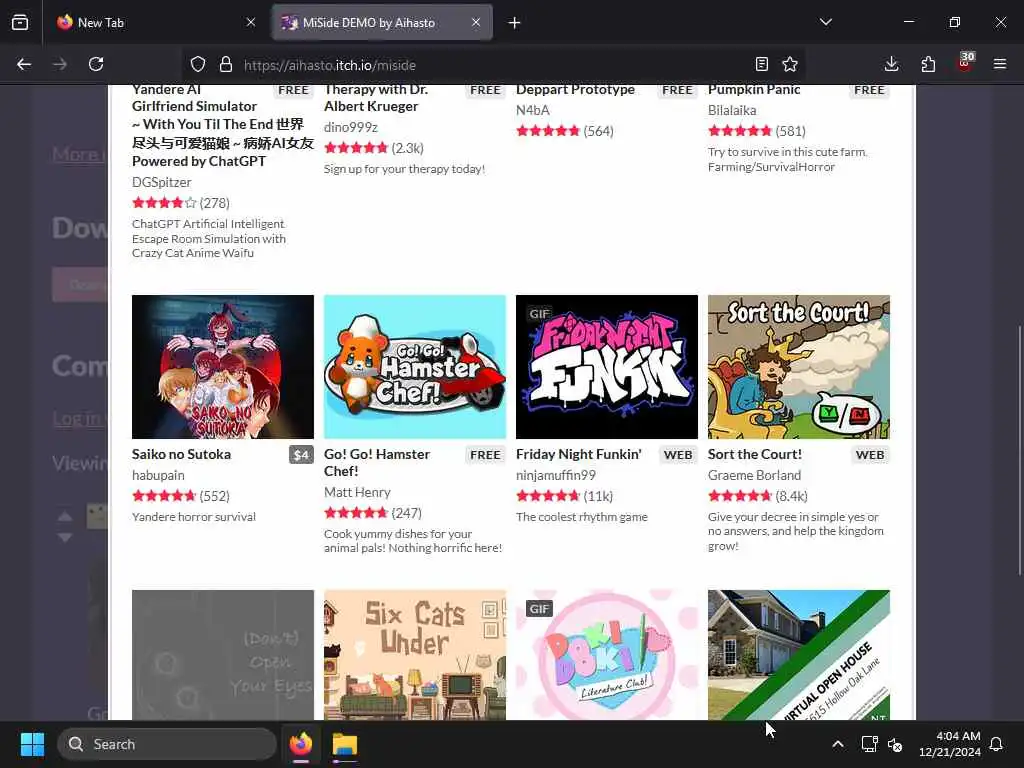Open Go! Go! Hamster Chef! thumbnail

tap(415, 367)
